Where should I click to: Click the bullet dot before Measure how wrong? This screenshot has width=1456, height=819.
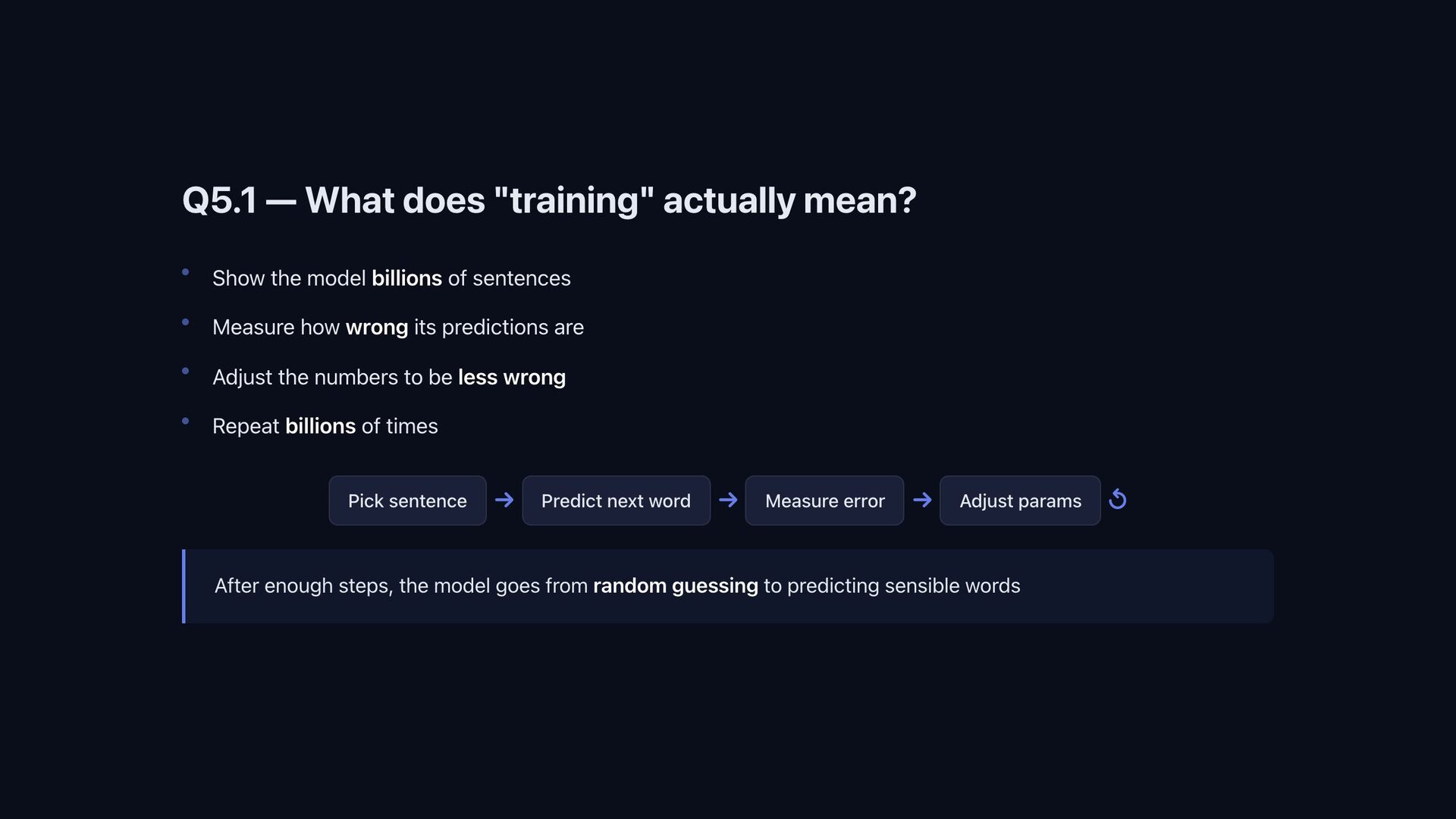[x=185, y=322]
